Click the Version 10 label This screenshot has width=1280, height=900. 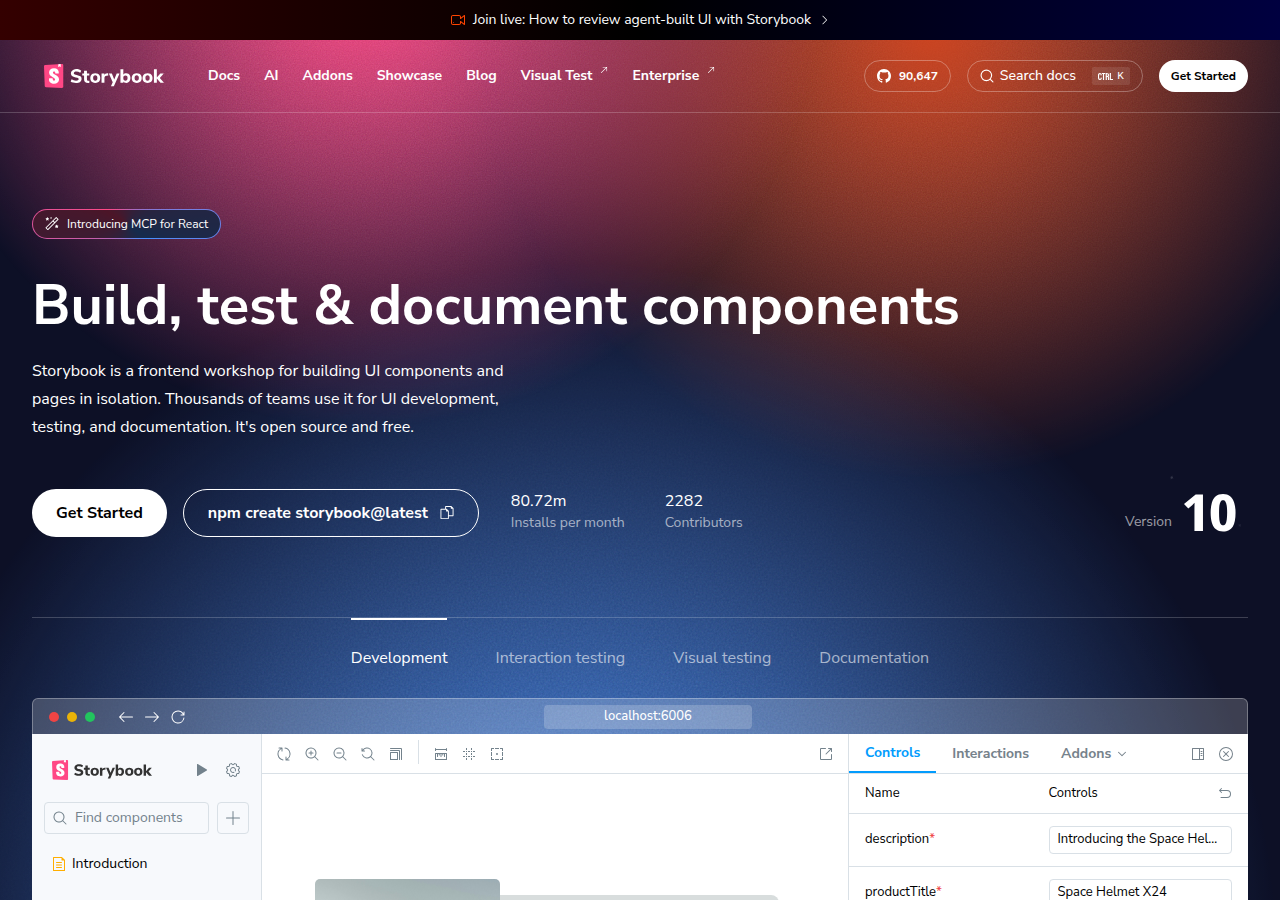(x=1181, y=513)
